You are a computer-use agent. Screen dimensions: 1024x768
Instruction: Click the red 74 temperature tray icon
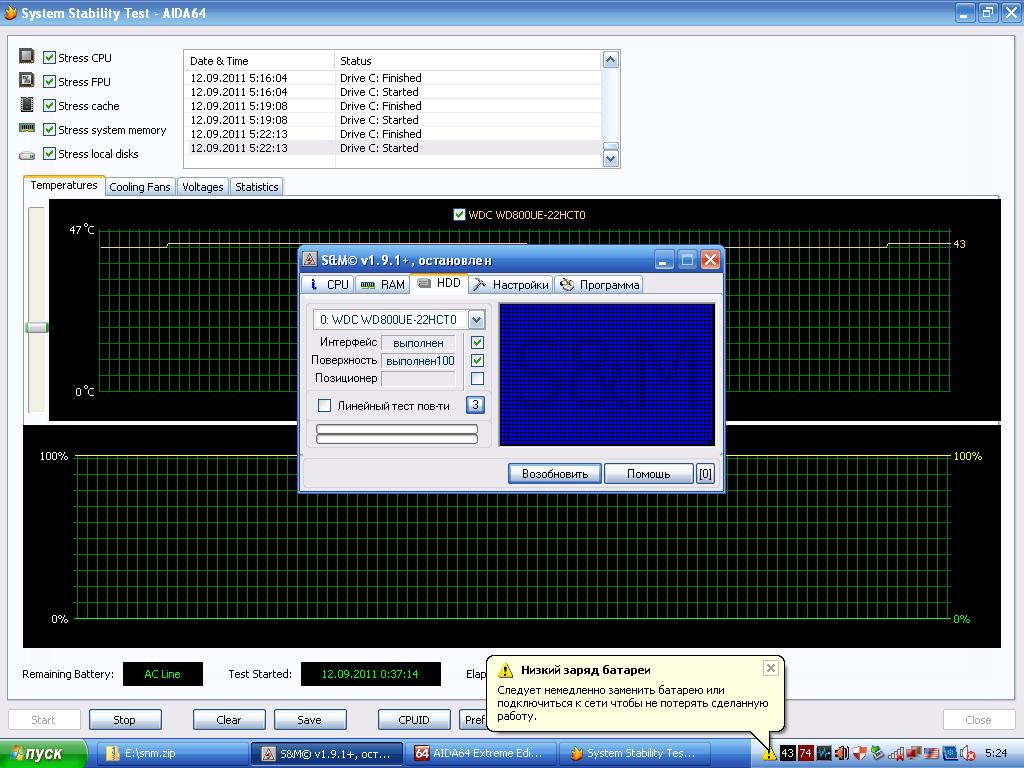(x=806, y=753)
